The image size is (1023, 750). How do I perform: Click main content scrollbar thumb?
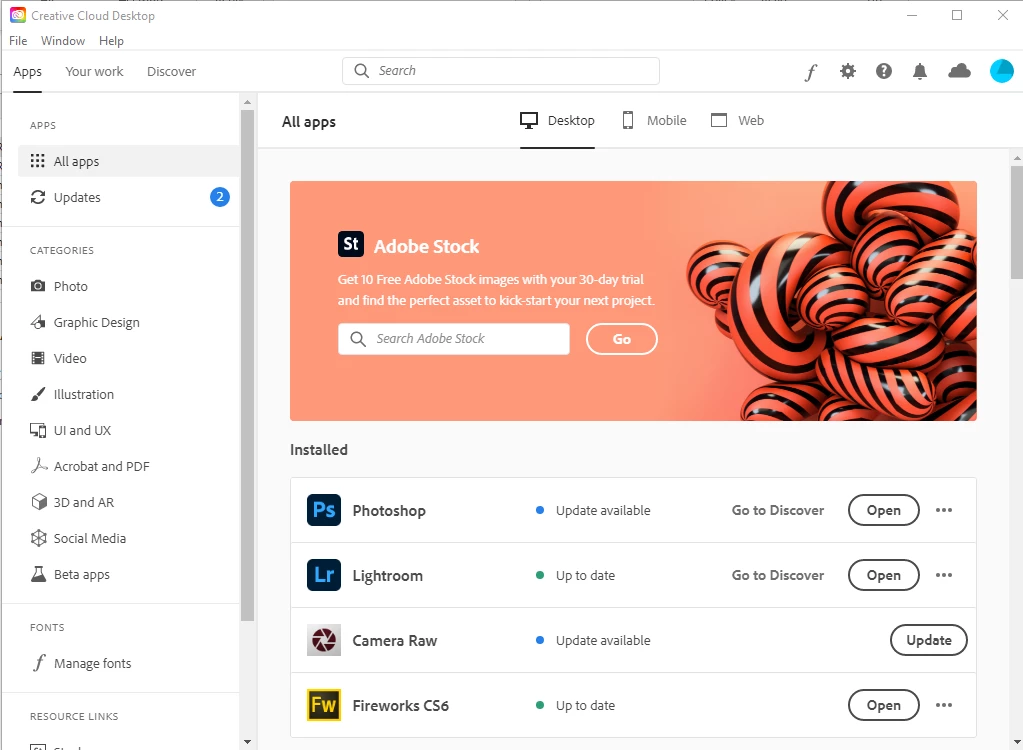pyautogui.click(x=1017, y=222)
